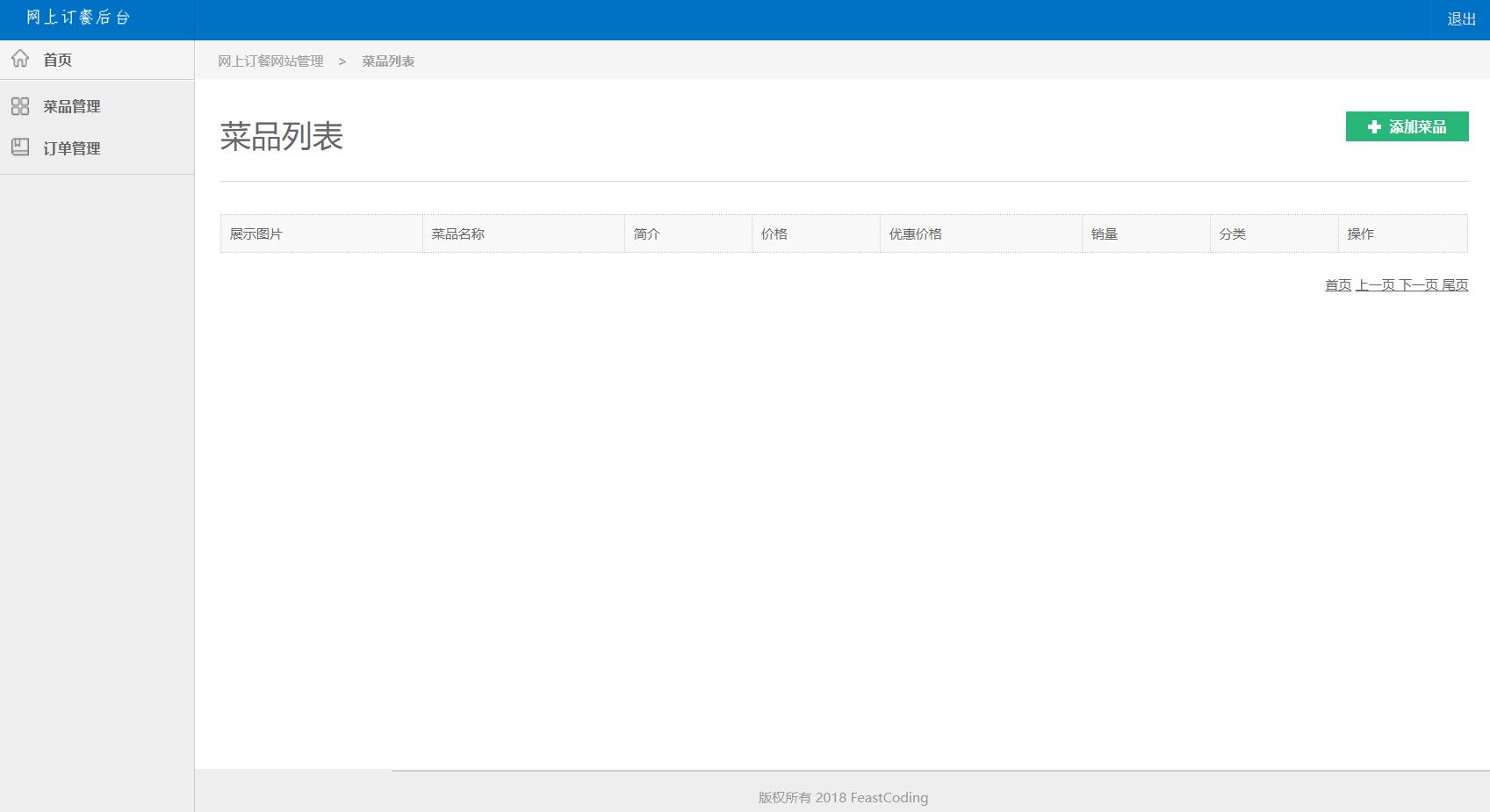Click the 版权所有 2018 FeastCoding footer text
This screenshot has height=812, width=1490.
(x=843, y=798)
